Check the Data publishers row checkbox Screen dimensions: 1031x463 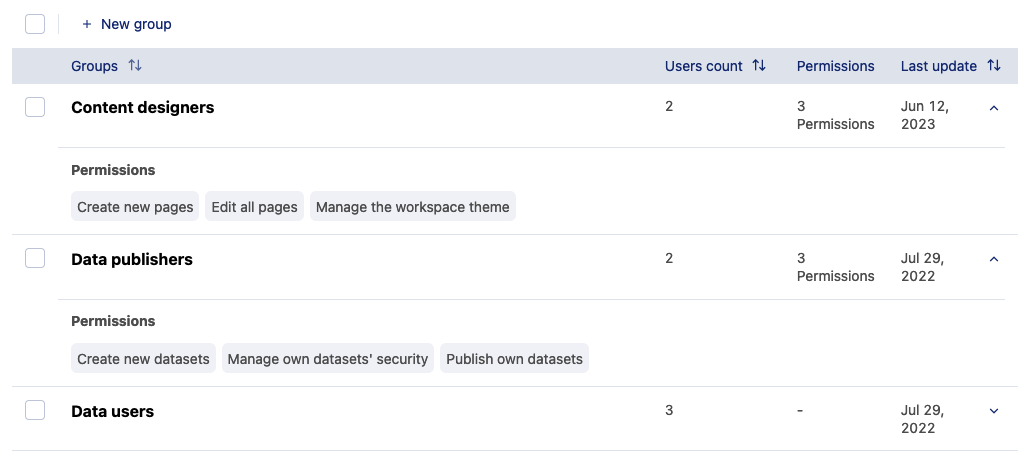tap(35, 259)
